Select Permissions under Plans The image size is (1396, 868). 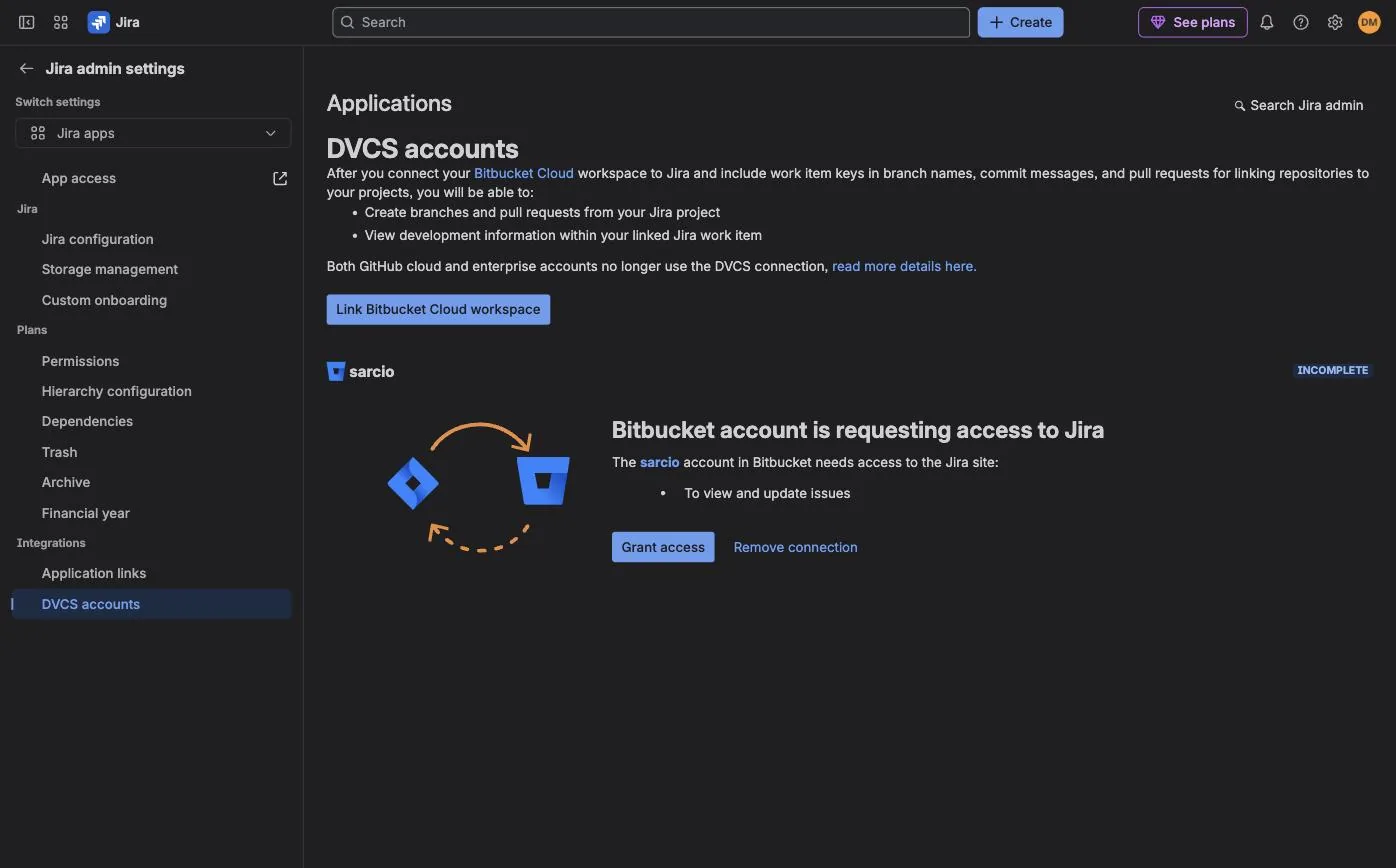(x=80, y=362)
